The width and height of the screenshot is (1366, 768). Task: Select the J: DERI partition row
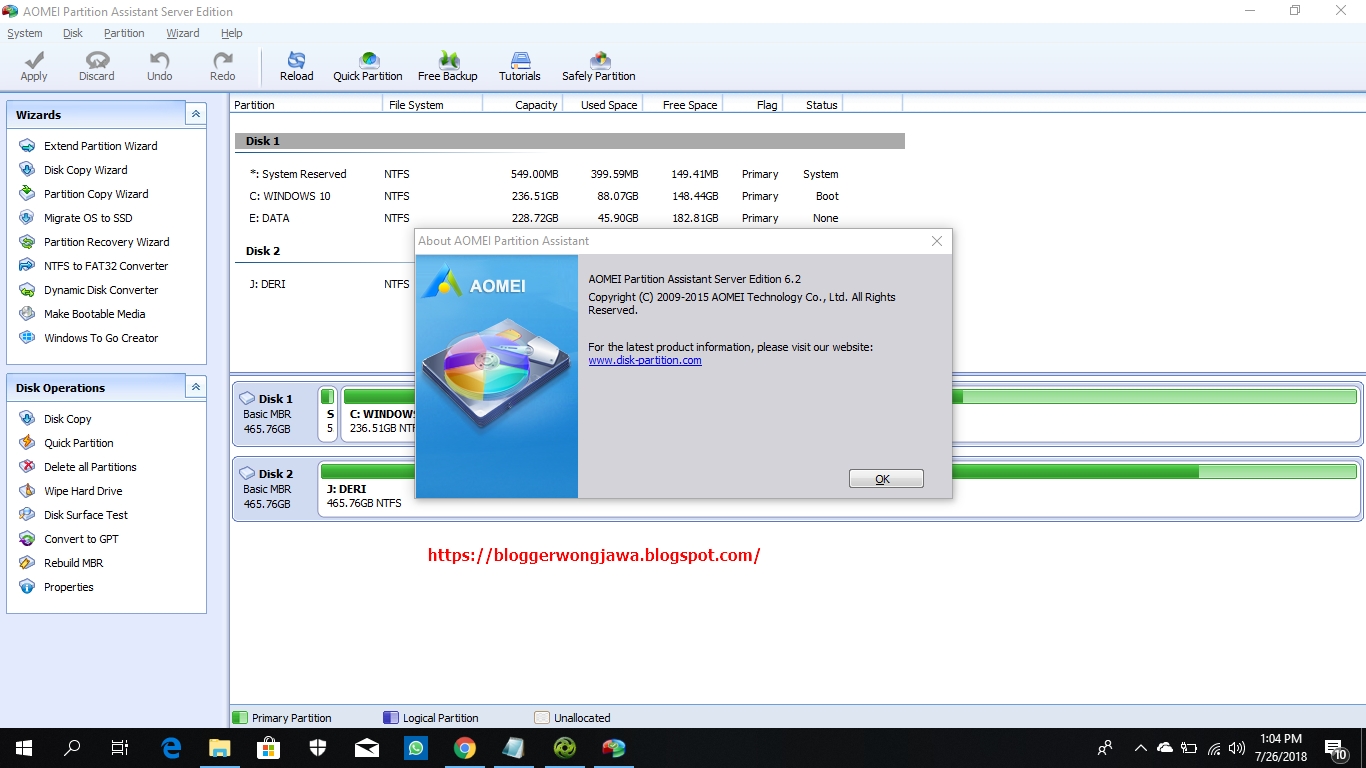point(325,284)
